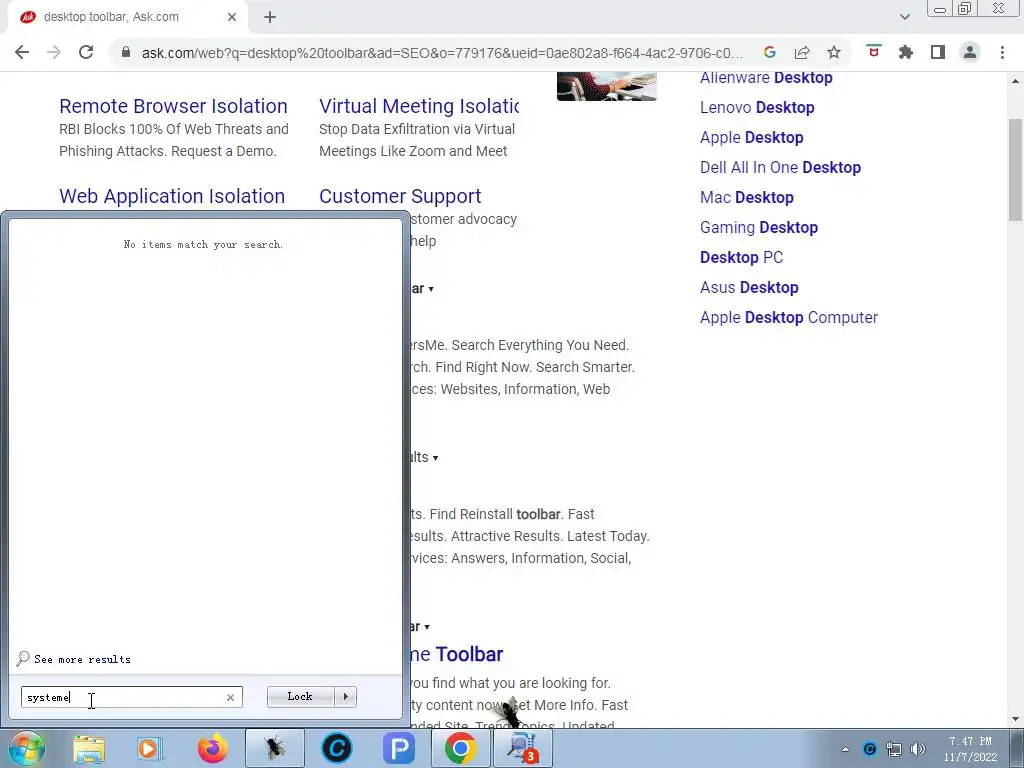Open Remote Browser Isolation link
Viewport: 1024px width, 768px height.
click(x=173, y=106)
